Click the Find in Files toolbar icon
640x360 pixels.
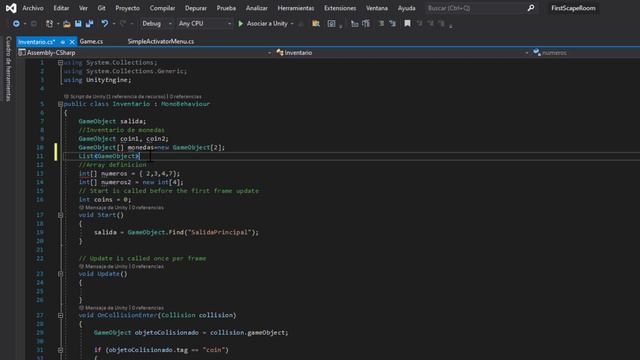click(x=316, y=24)
